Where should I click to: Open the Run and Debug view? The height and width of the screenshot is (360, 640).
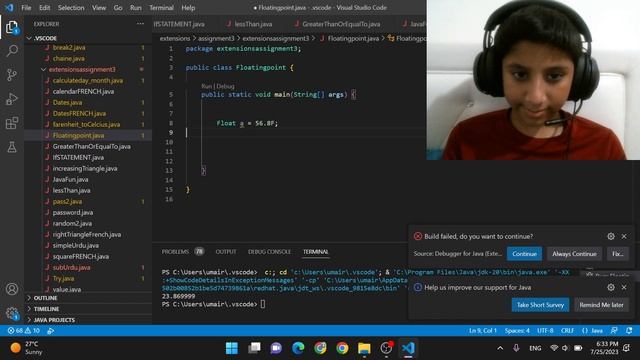pos(12,99)
